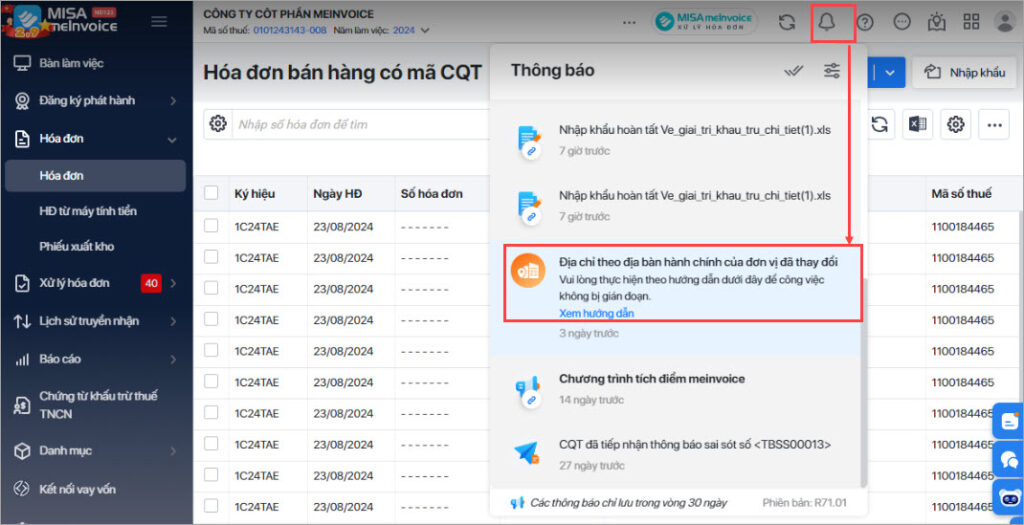
Task: Click the Ký hiệu column header
Action: click(255, 193)
